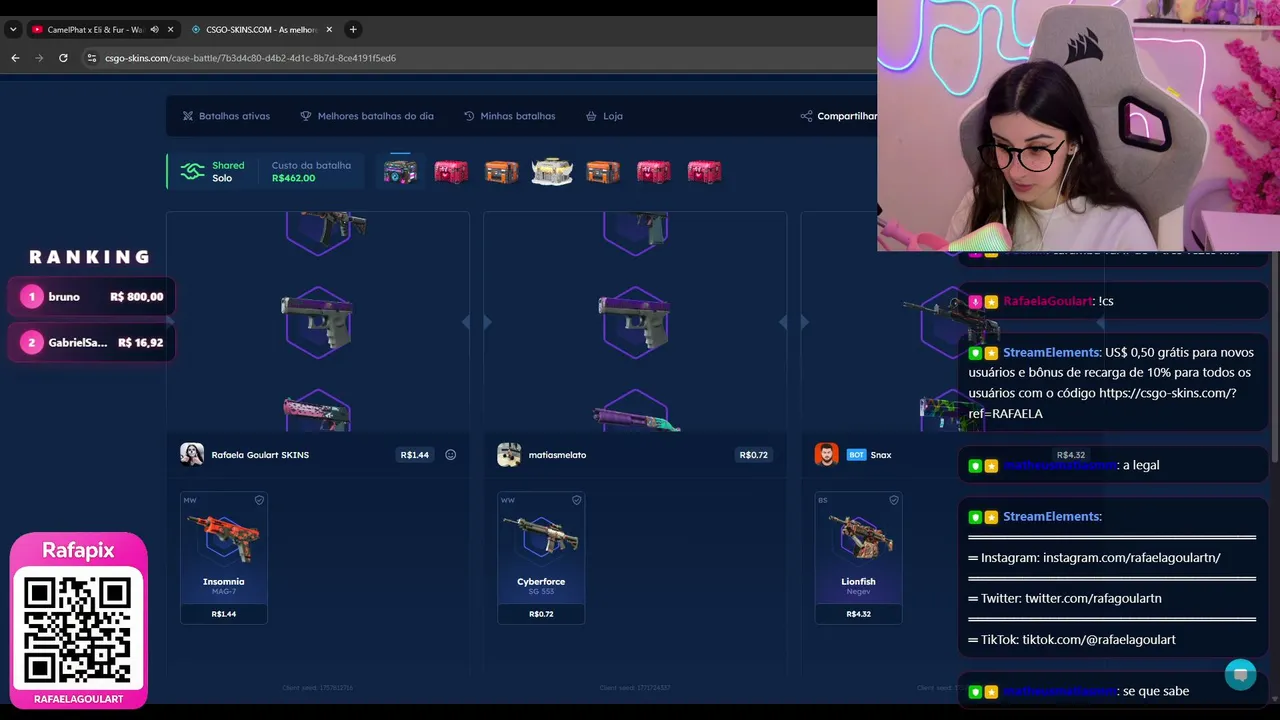Viewport: 1280px width, 720px height.
Task: Reload the case battle page
Action: coord(63,58)
